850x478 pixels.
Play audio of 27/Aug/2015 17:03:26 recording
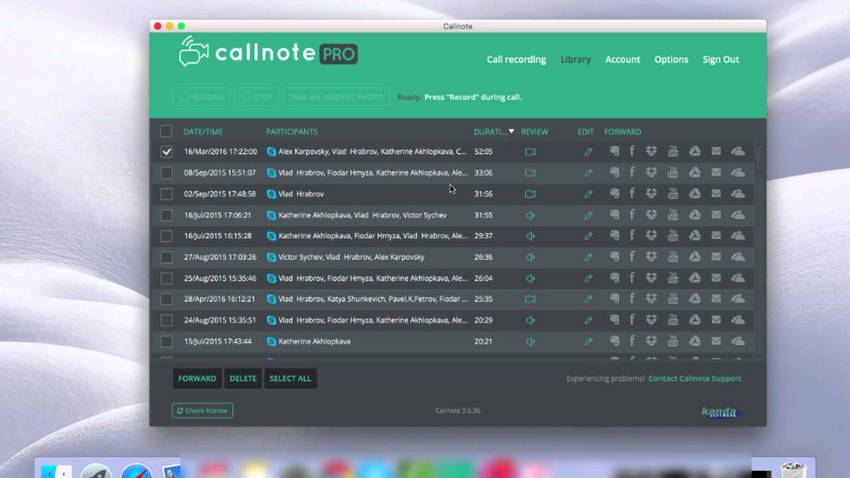point(530,257)
